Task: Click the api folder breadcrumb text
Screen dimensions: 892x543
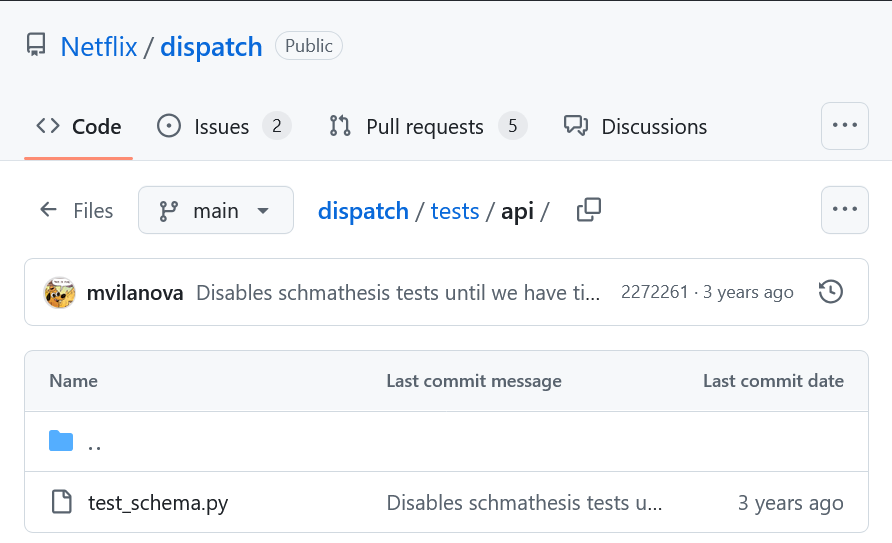Action: [x=517, y=211]
